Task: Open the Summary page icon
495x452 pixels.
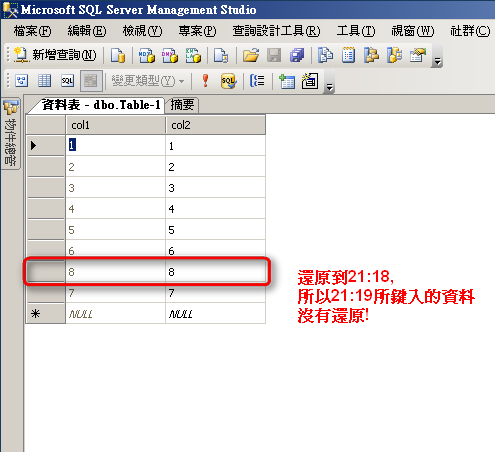Action: [348, 55]
